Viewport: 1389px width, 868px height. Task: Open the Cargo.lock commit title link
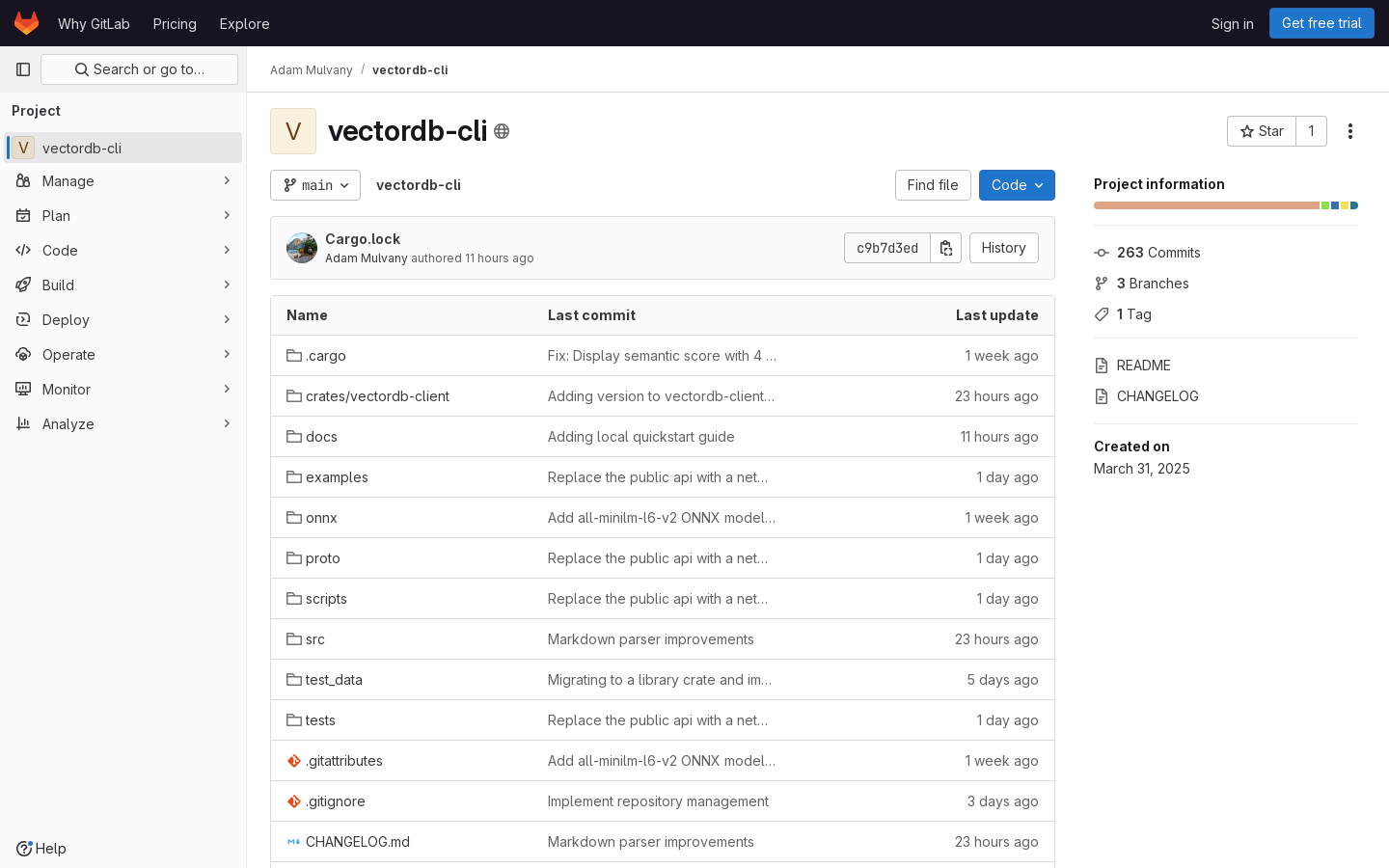pos(363,239)
